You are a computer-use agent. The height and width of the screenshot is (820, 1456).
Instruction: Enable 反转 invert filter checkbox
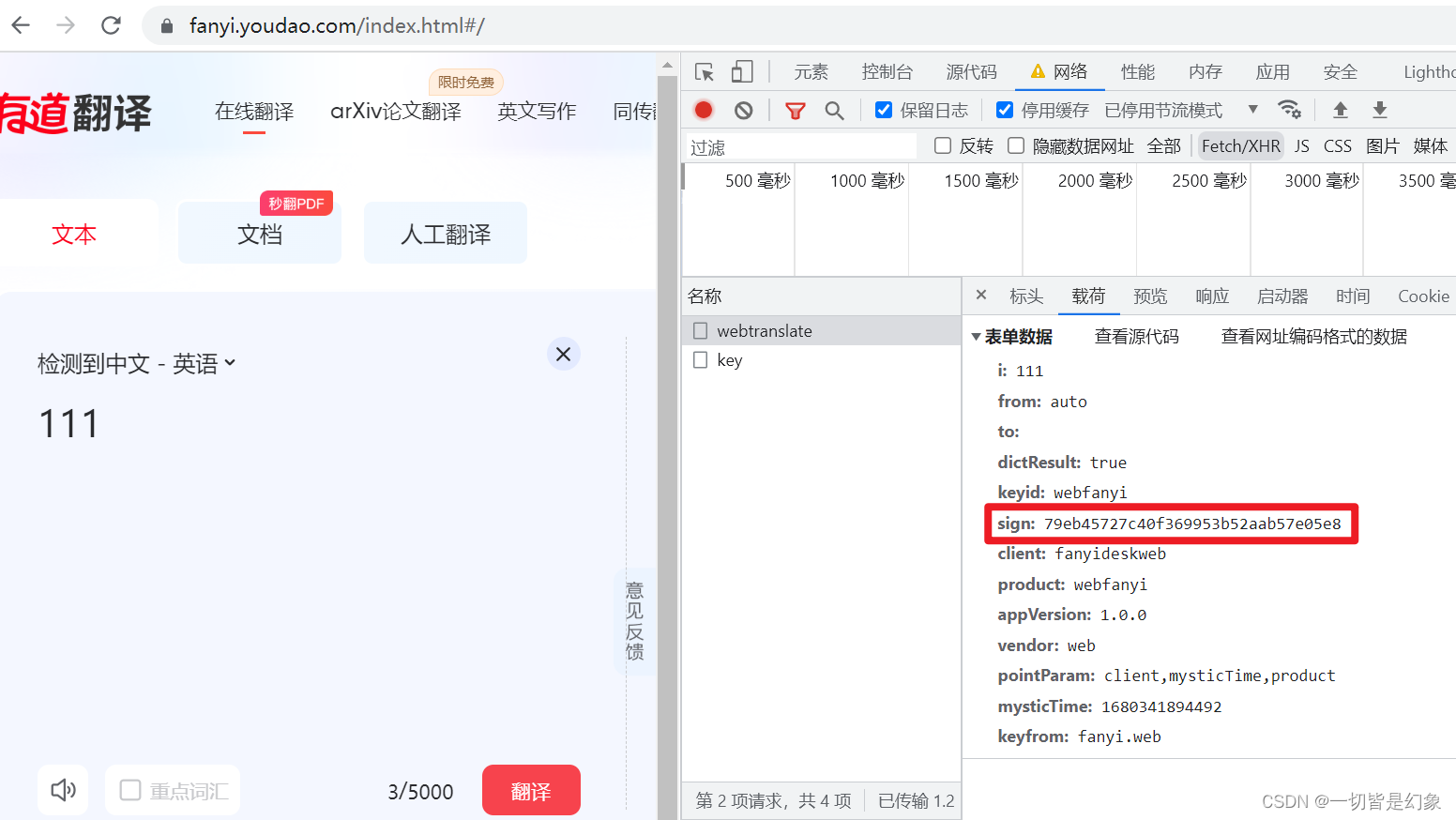click(x=943, y=145)
